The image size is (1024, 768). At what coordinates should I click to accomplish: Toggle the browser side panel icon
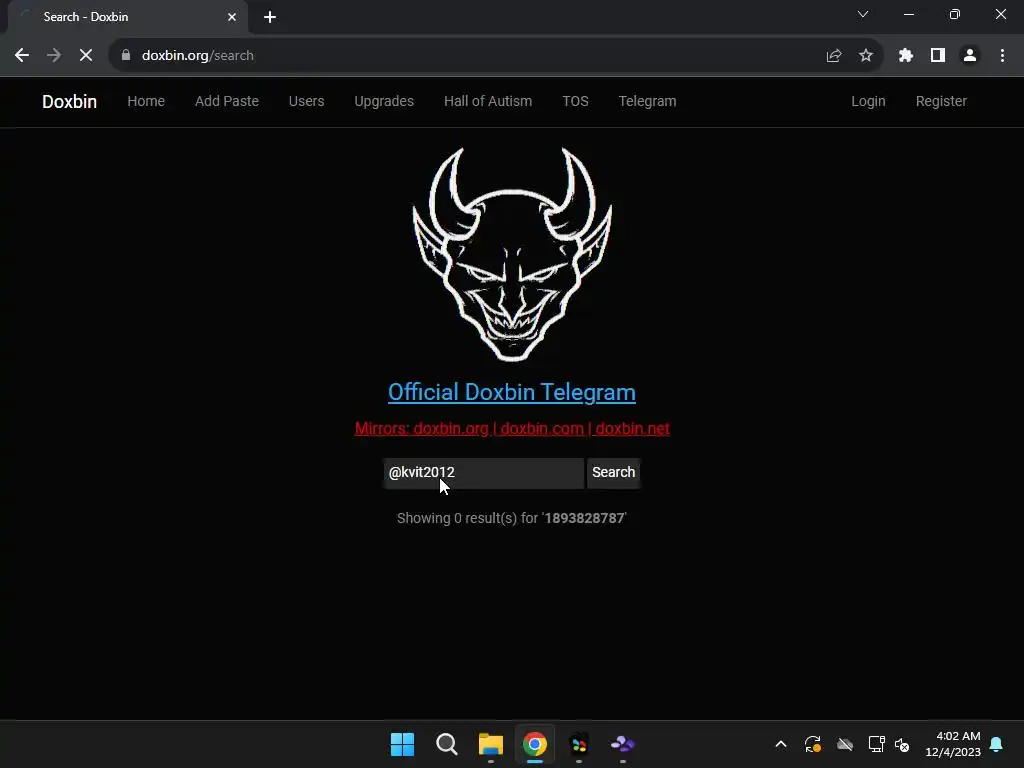tap(938, 56)
